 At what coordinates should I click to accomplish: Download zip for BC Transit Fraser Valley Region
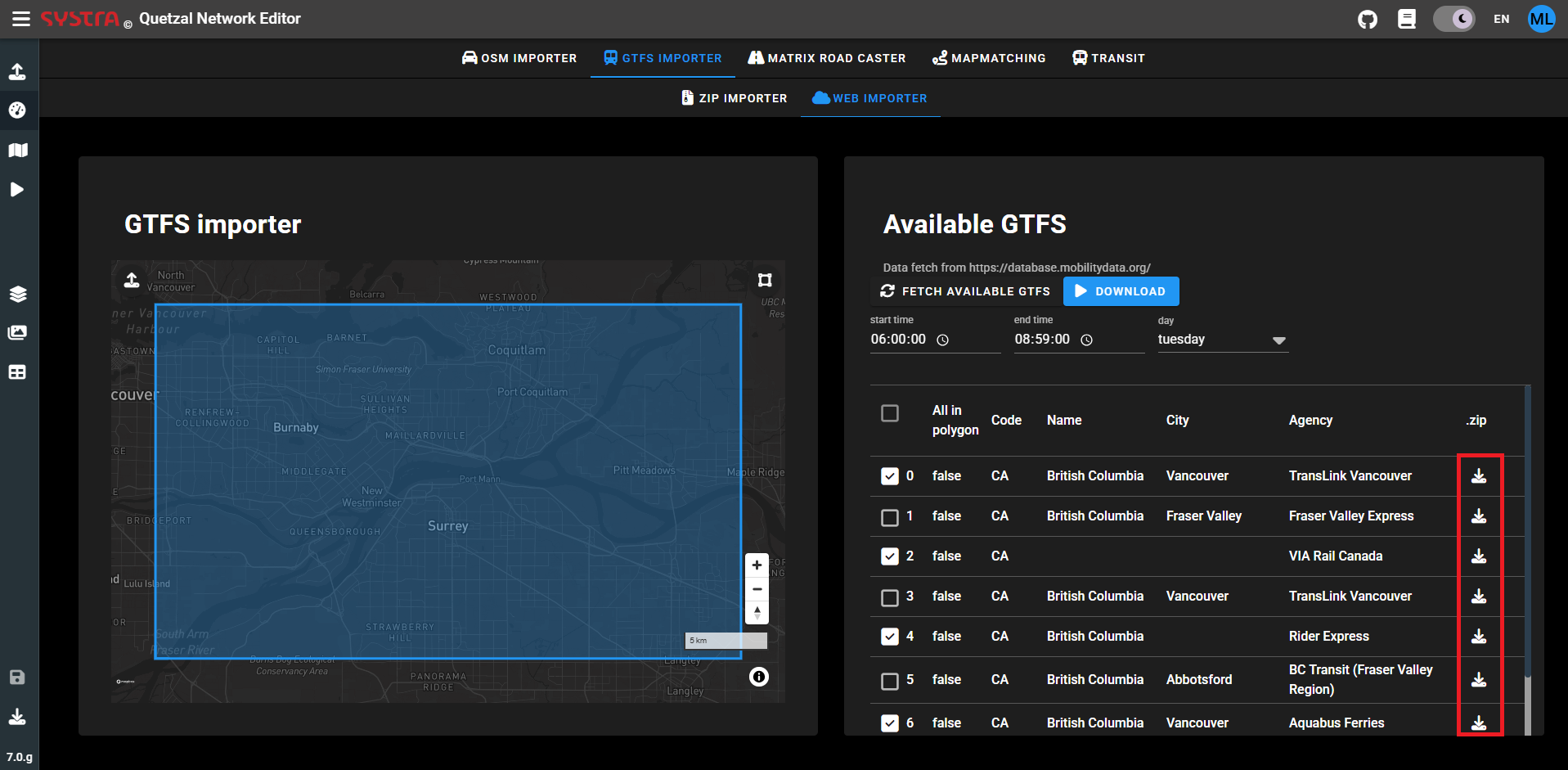1479,680
